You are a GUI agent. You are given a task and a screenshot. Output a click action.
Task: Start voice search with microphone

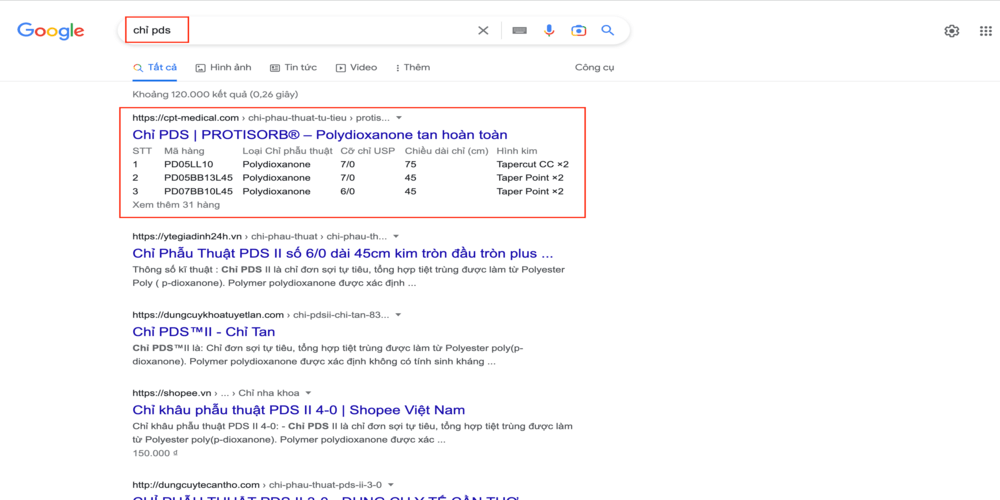click(x=549, y=31)
